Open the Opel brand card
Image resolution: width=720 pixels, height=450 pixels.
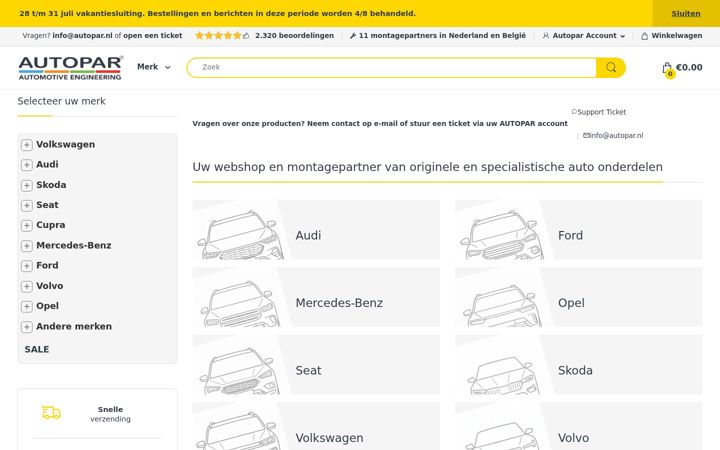579,297
